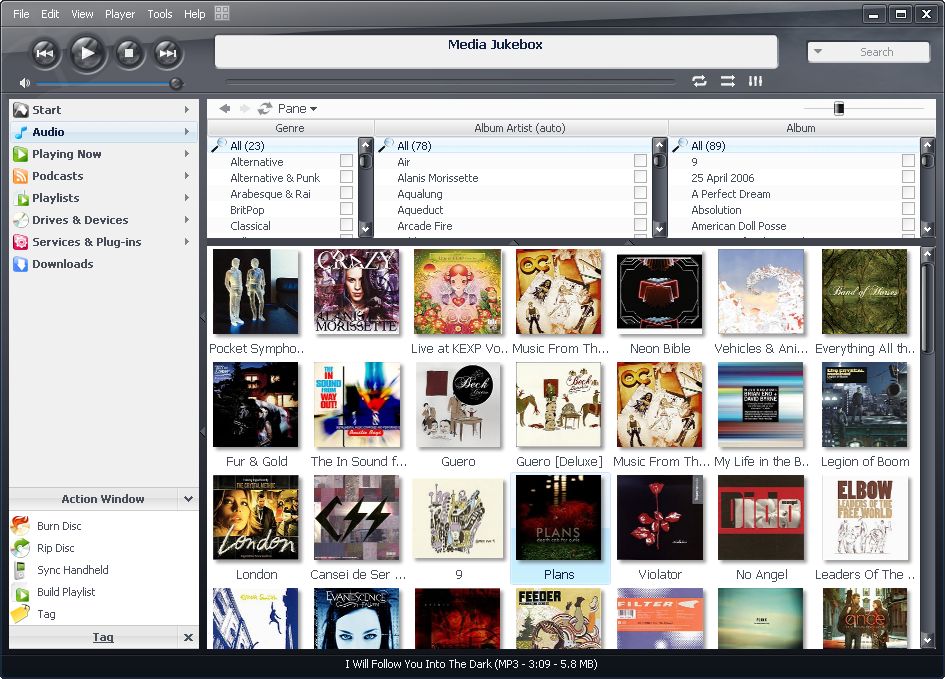The height and width of the screenshot is (679, 945).
Task: Select the Violator album thumbnail
Action: pyautogui.click(x=660, y=518)
